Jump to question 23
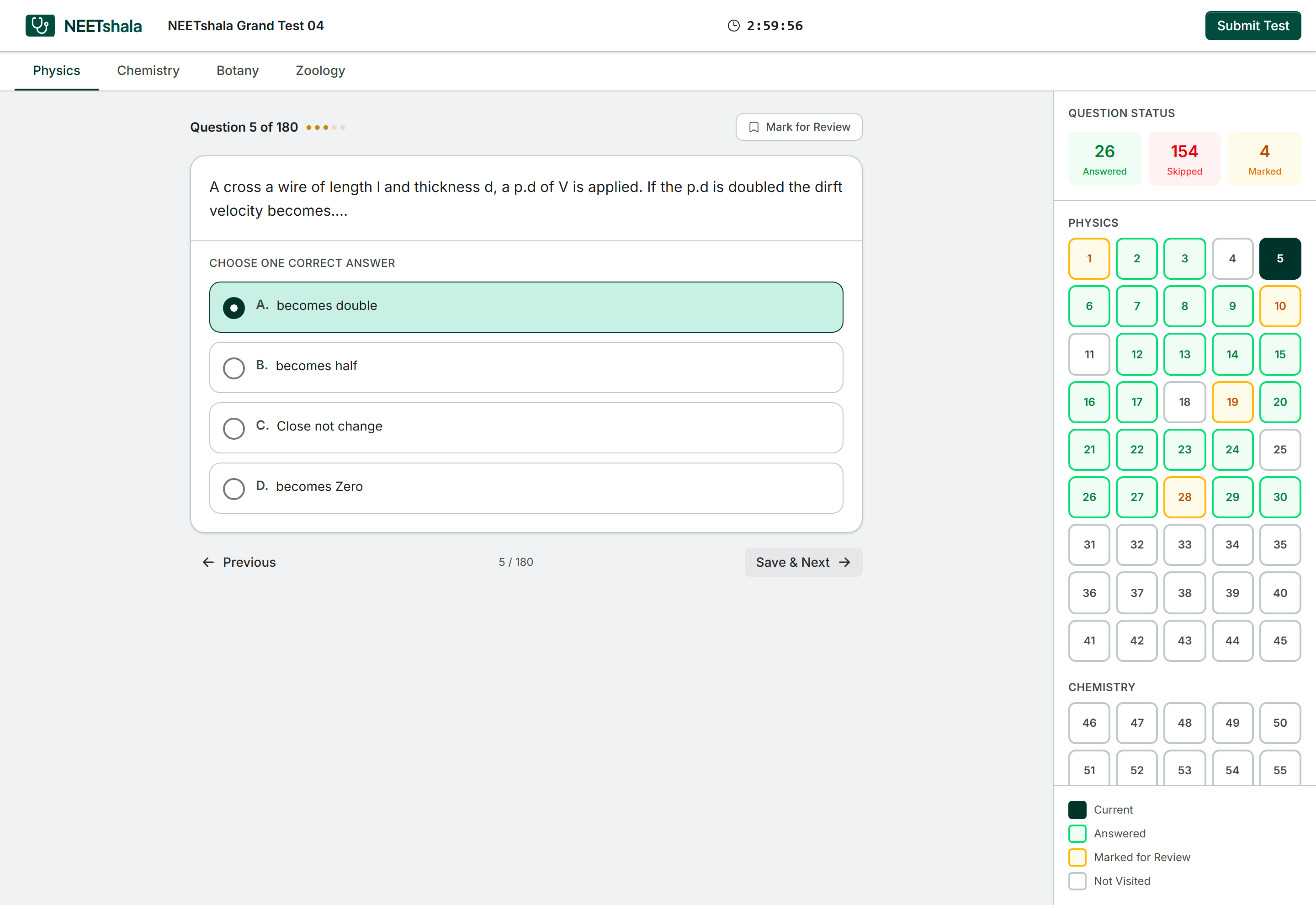 (x=1184, y=450)
